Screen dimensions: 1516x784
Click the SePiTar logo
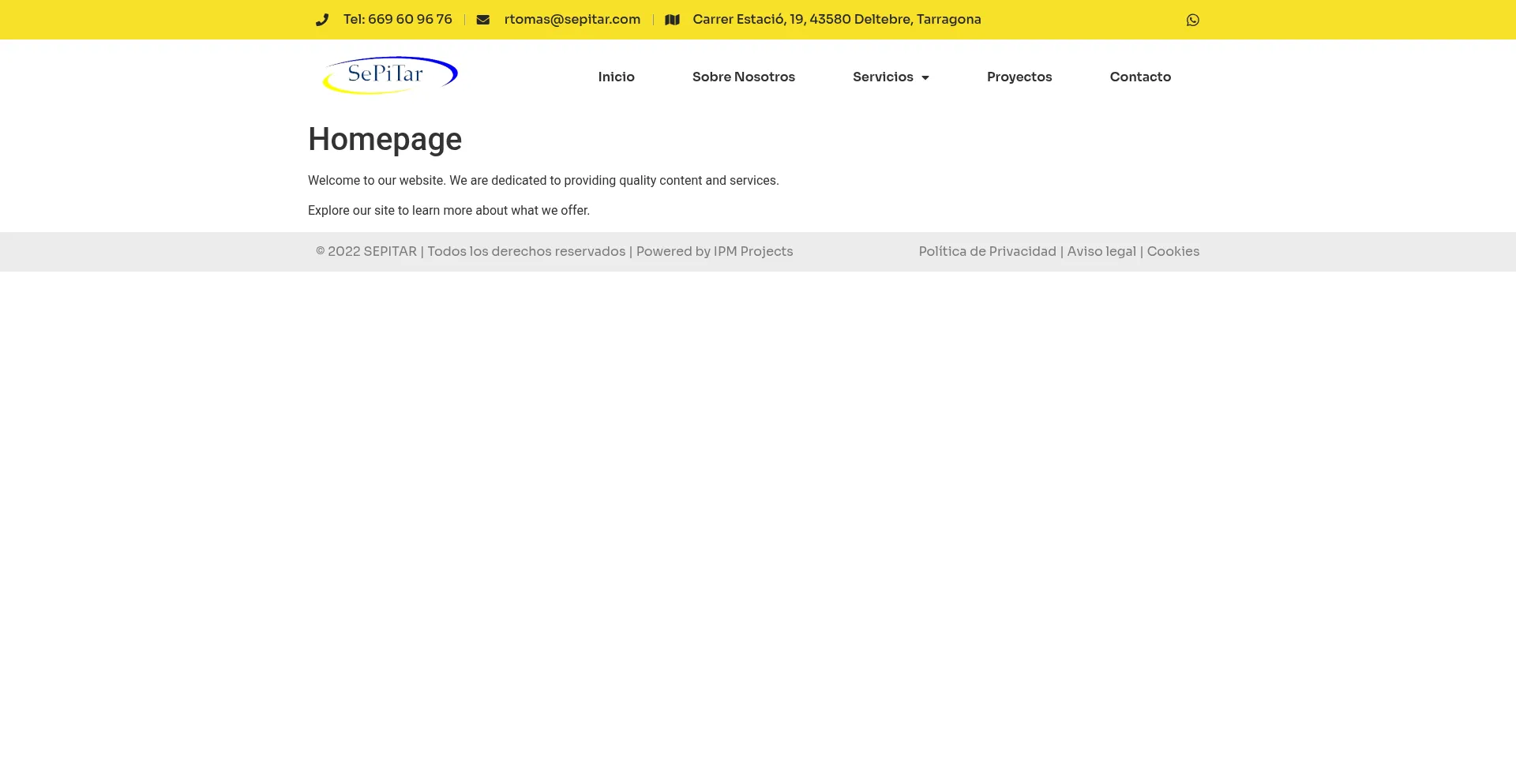[390, 75]
